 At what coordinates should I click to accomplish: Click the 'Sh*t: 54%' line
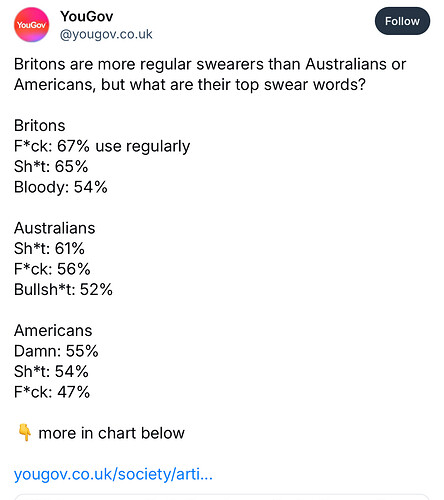[x=51, y=372]
